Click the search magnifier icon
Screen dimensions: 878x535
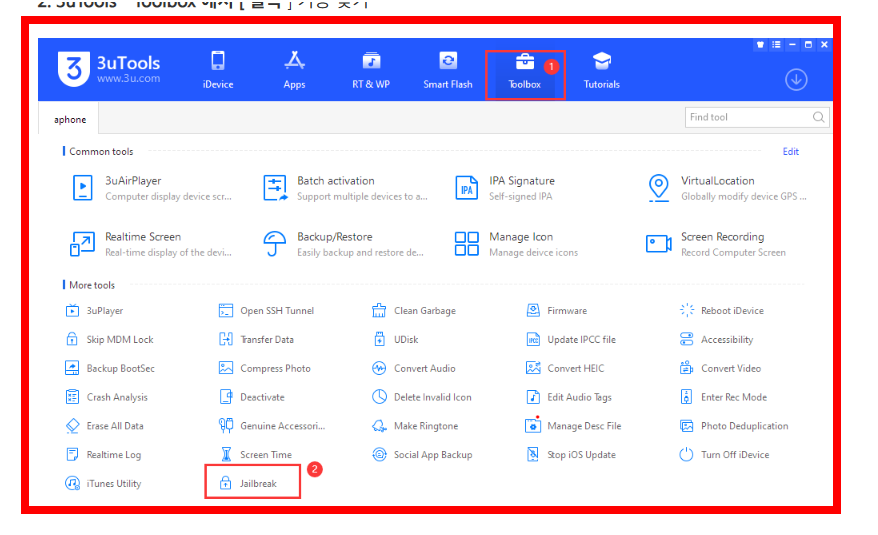coord(818,117)
